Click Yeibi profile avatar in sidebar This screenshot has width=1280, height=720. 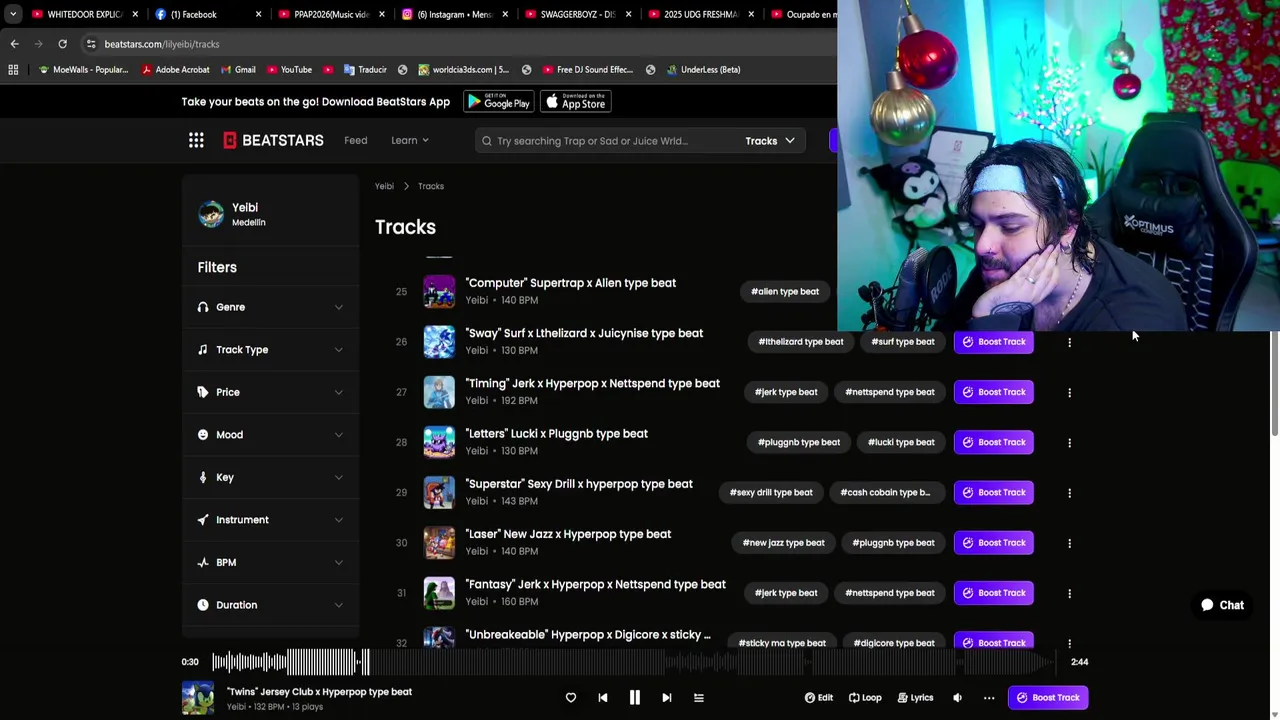[211, 214]
